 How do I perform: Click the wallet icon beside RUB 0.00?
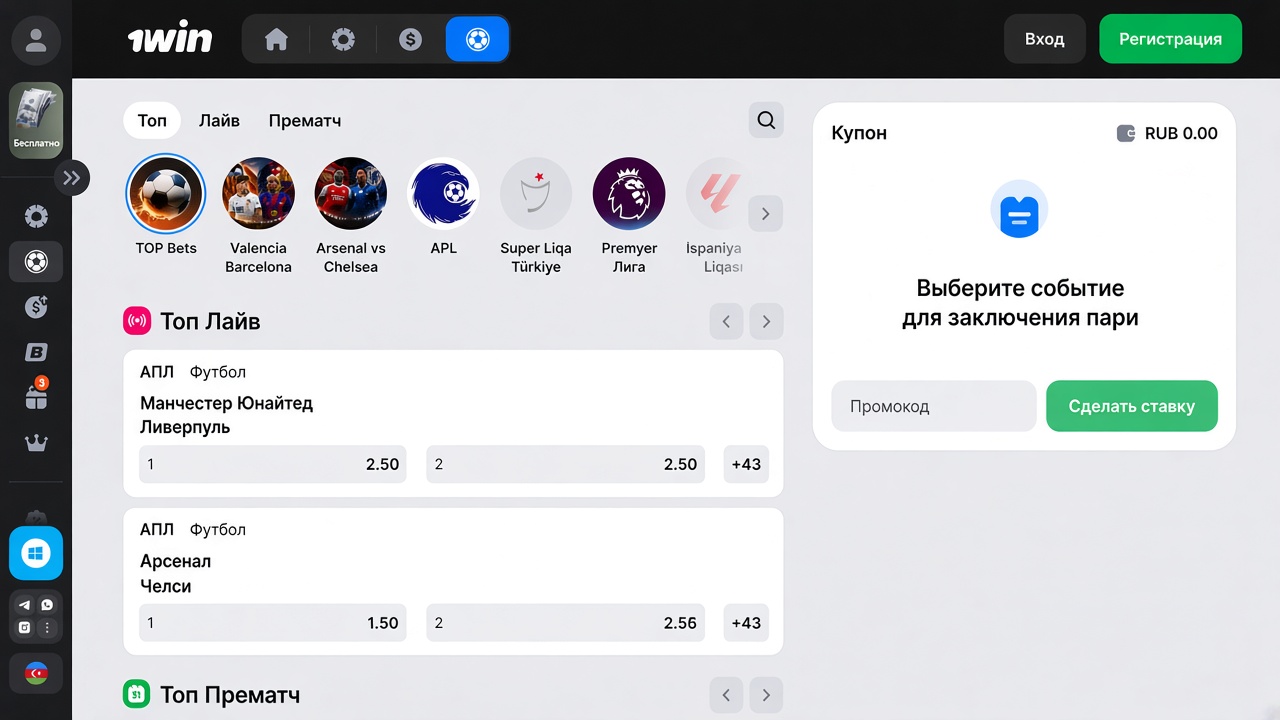point(1126,133)
